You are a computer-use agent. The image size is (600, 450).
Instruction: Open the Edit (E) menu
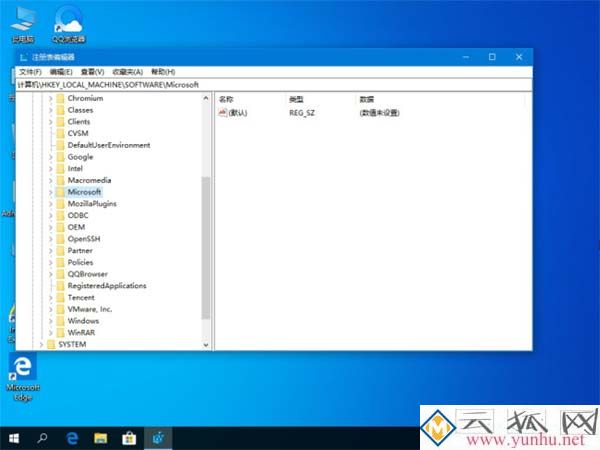click(x=61, y=72)
